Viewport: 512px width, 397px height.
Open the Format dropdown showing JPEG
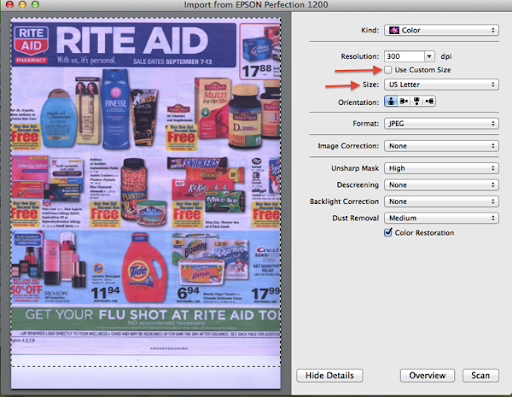[x=441, y=124]
